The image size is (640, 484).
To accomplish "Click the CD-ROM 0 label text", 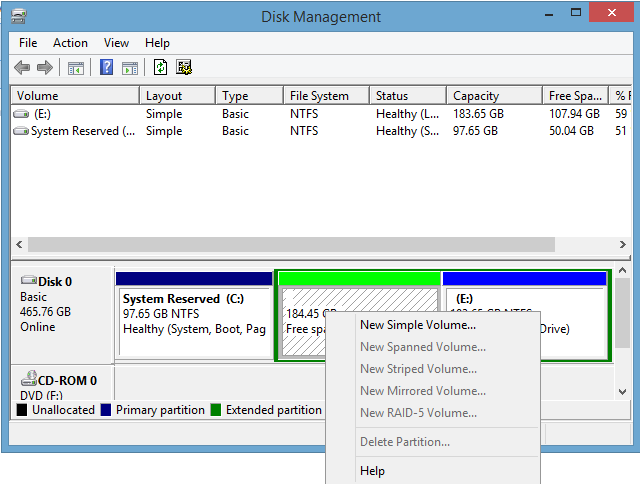I will click(67, 380).
